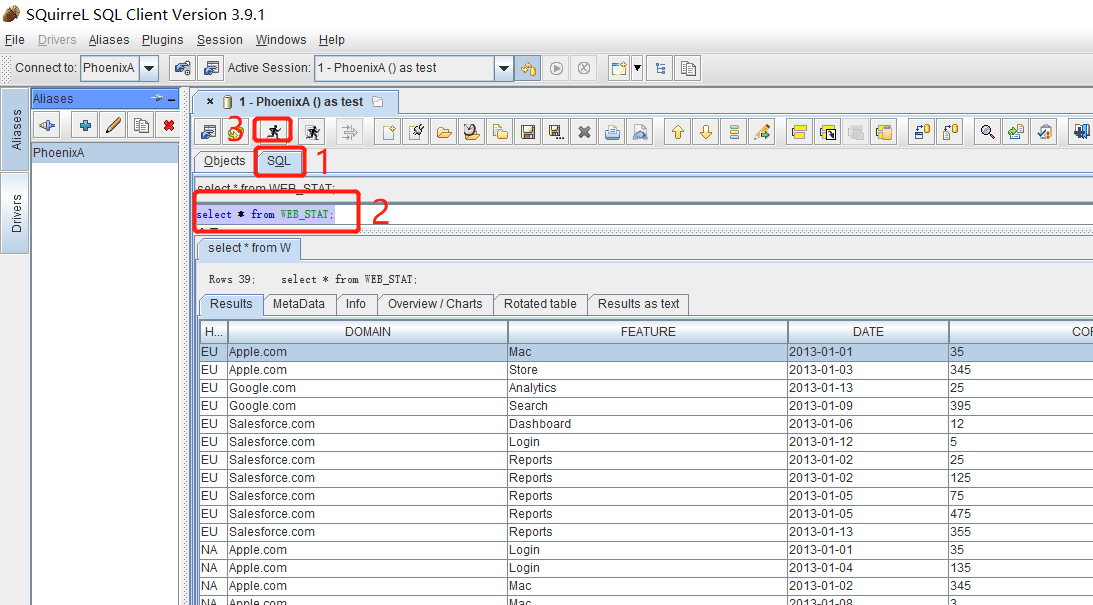Open the Windows menu
Image resolution: width=1093 pixels, height=605 pixels.
pos(281,40)
